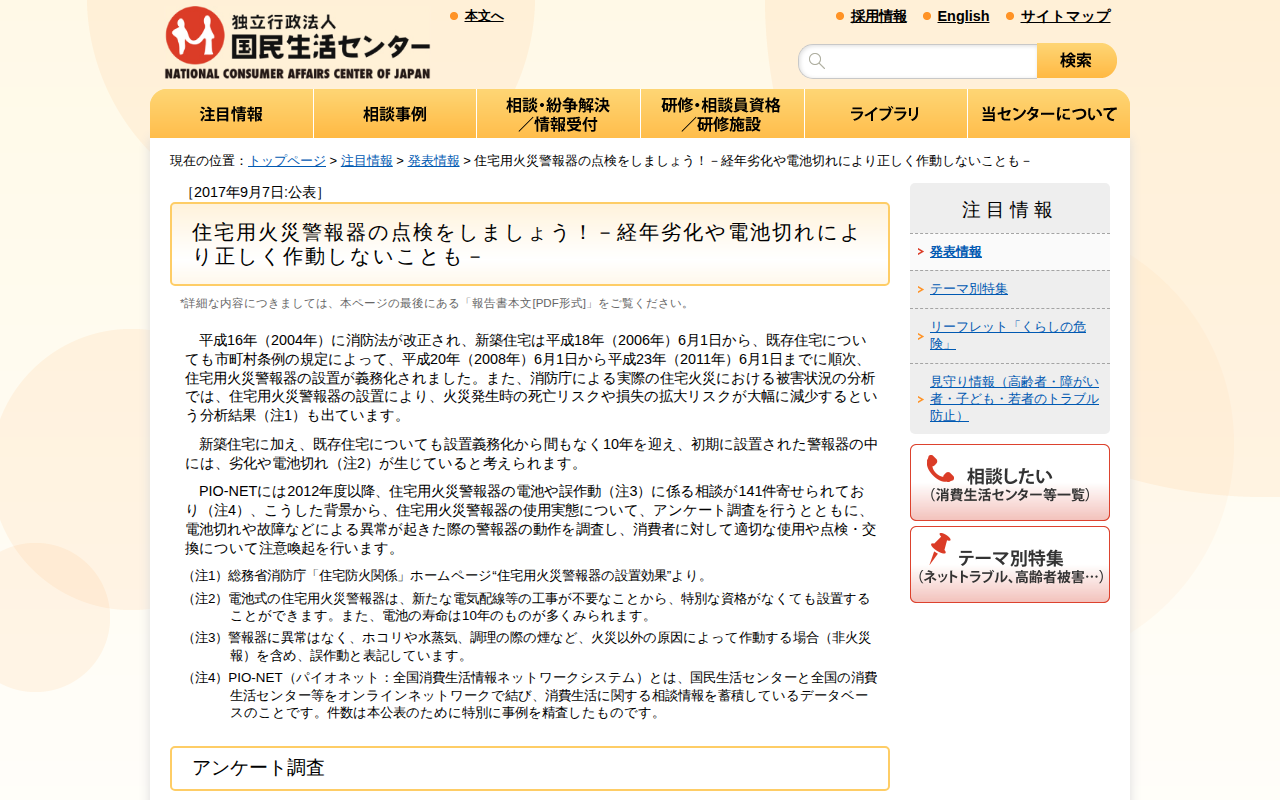Select the 相談したい consultation panel

(x=1008, y=482)
